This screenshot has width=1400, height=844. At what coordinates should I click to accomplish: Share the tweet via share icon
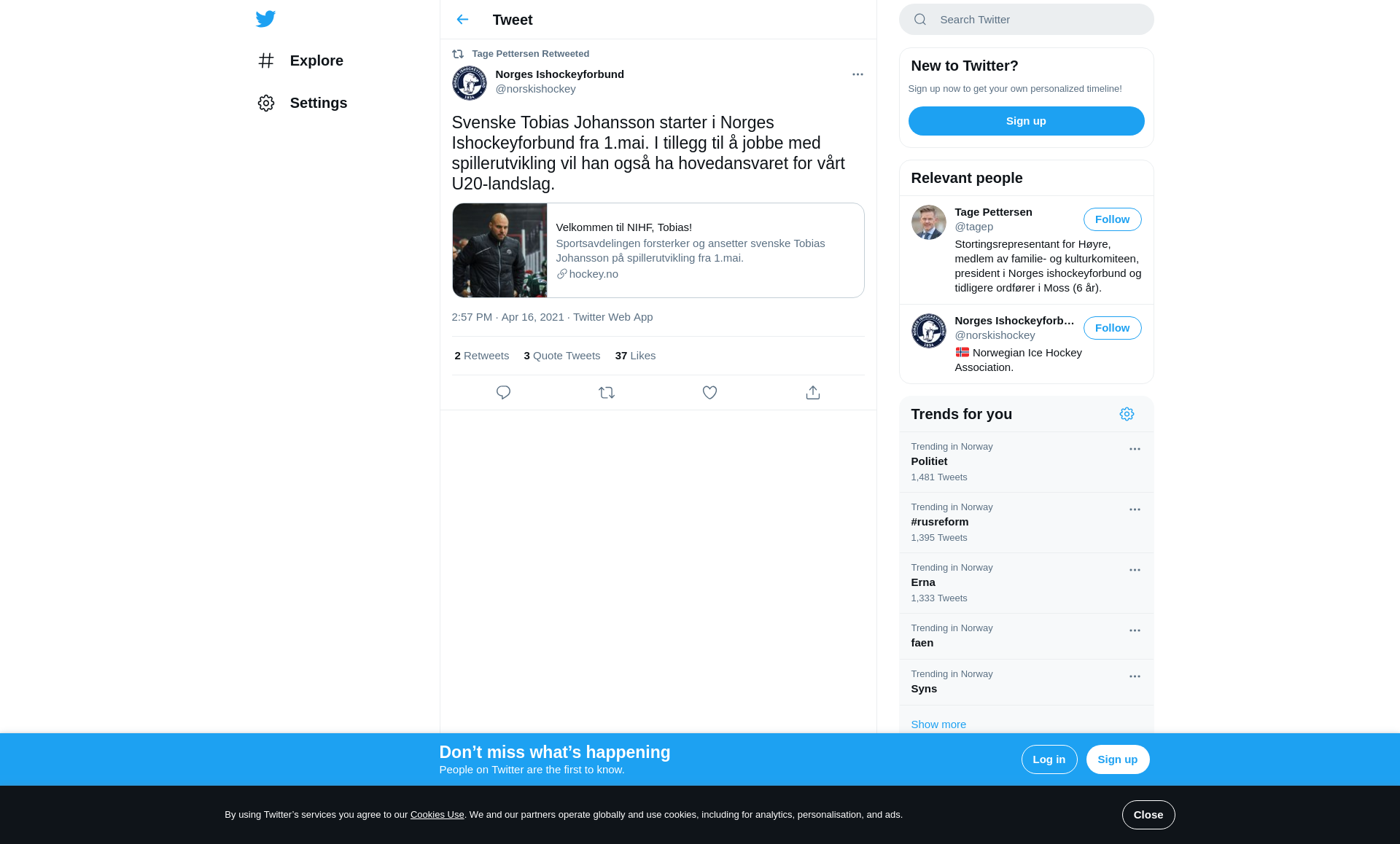(813, 393)
